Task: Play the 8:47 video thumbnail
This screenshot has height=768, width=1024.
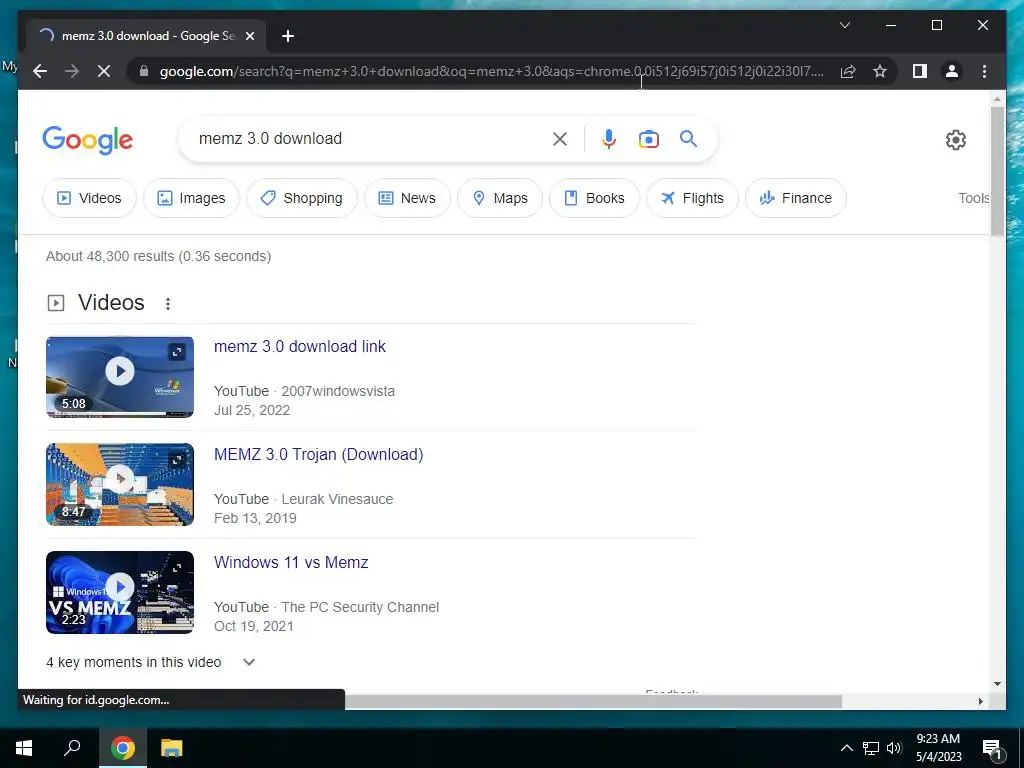Action: point(120,485)
